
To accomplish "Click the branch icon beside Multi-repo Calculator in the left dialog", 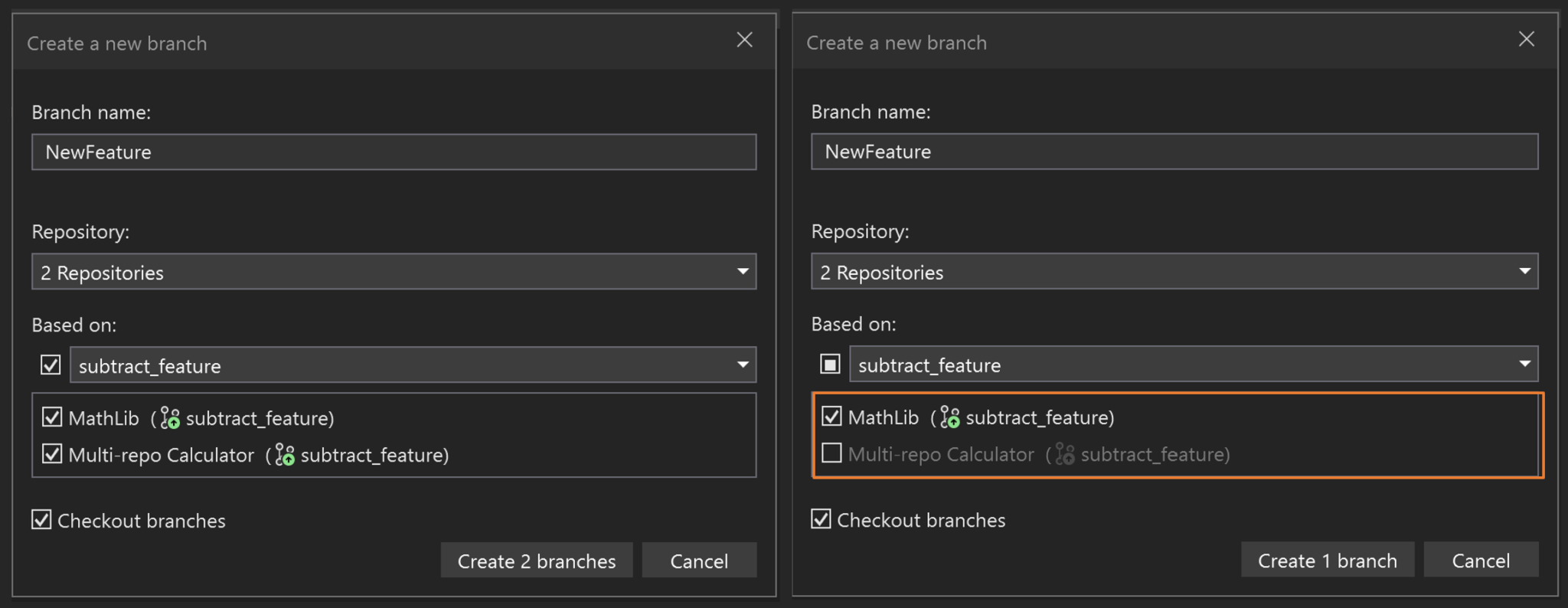I will tap(285, 455).
